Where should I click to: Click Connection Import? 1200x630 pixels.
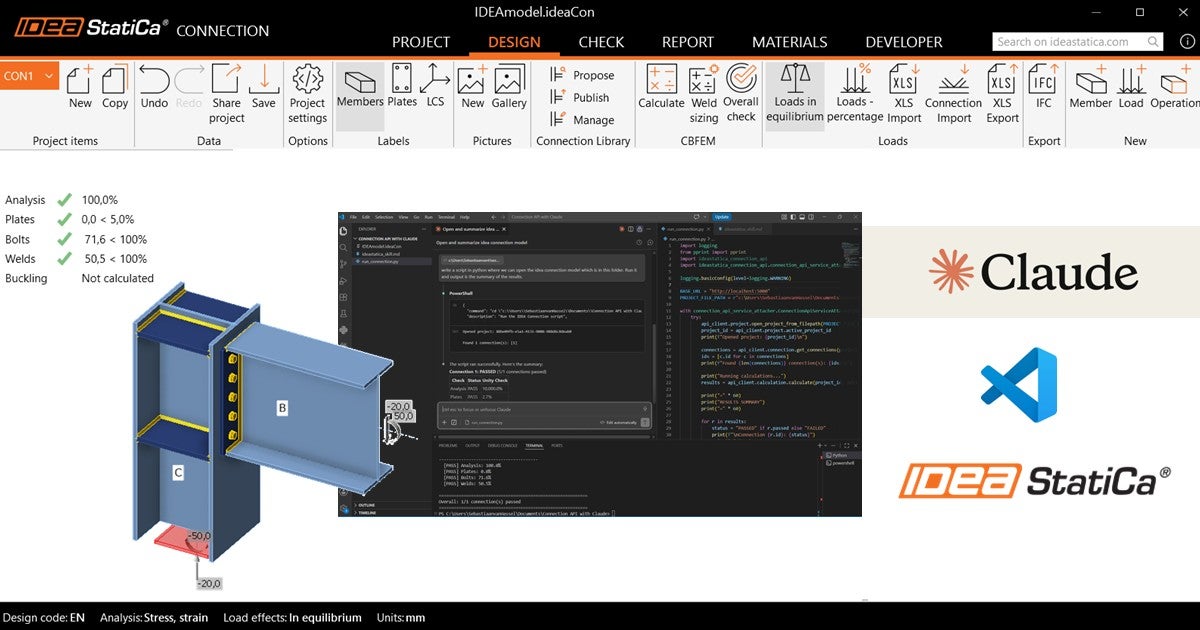(953, 94)
